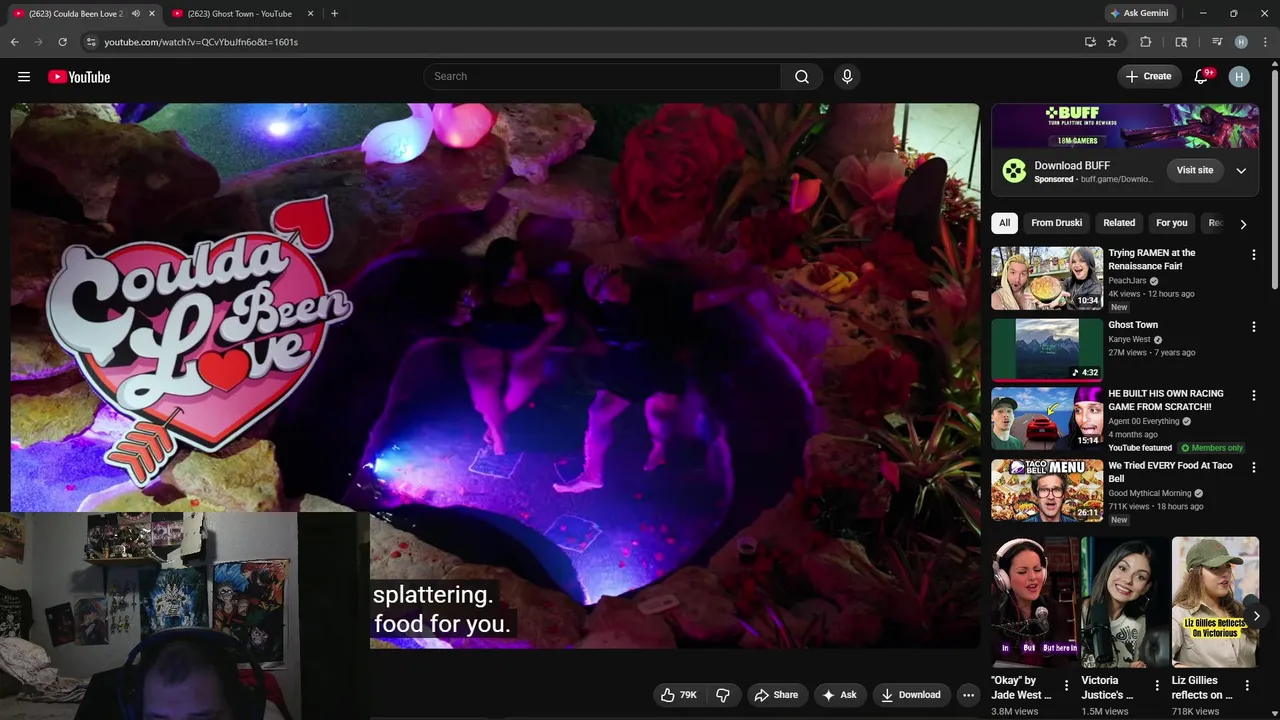
Task: Switch to Ghost Town - YouTube tab
Action: [x=240, y=14]
